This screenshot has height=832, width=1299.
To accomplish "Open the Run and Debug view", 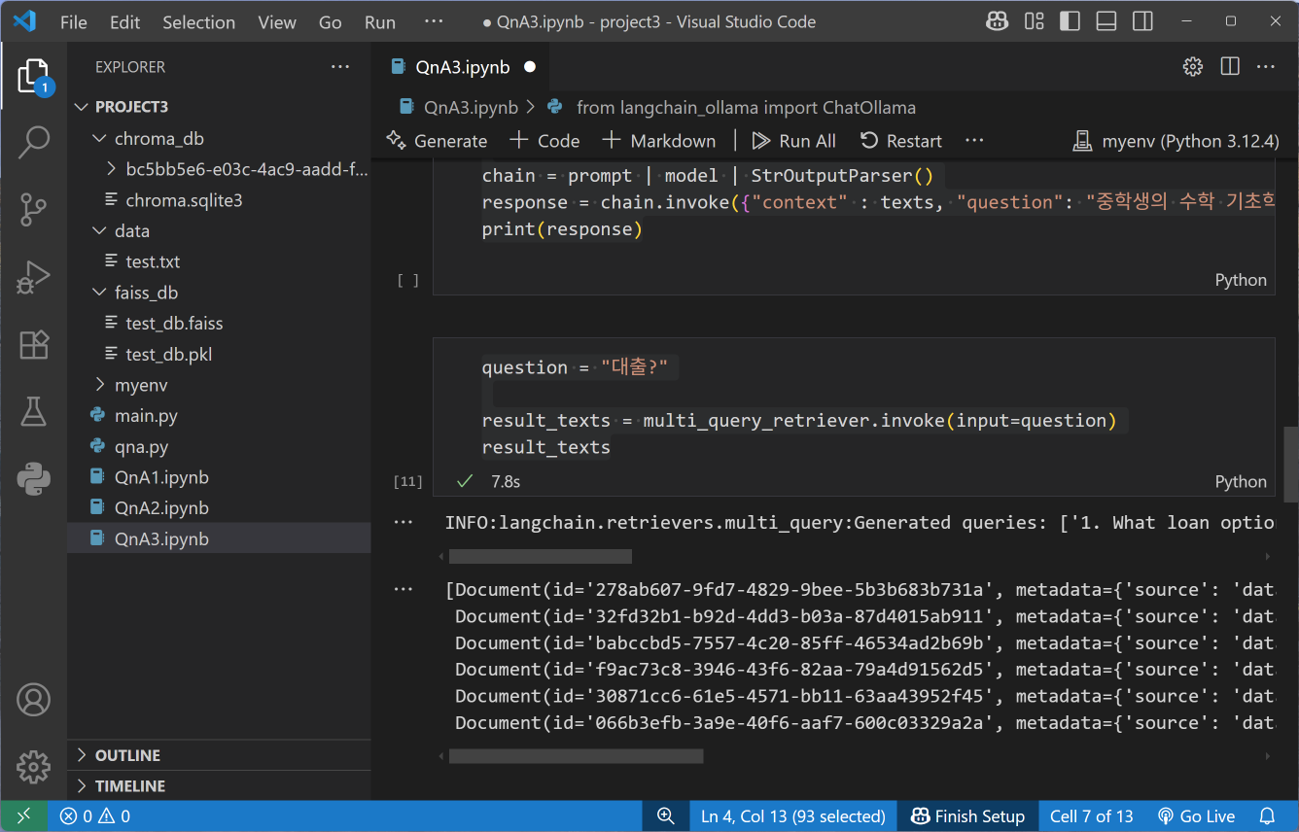I will pos(33,277).
